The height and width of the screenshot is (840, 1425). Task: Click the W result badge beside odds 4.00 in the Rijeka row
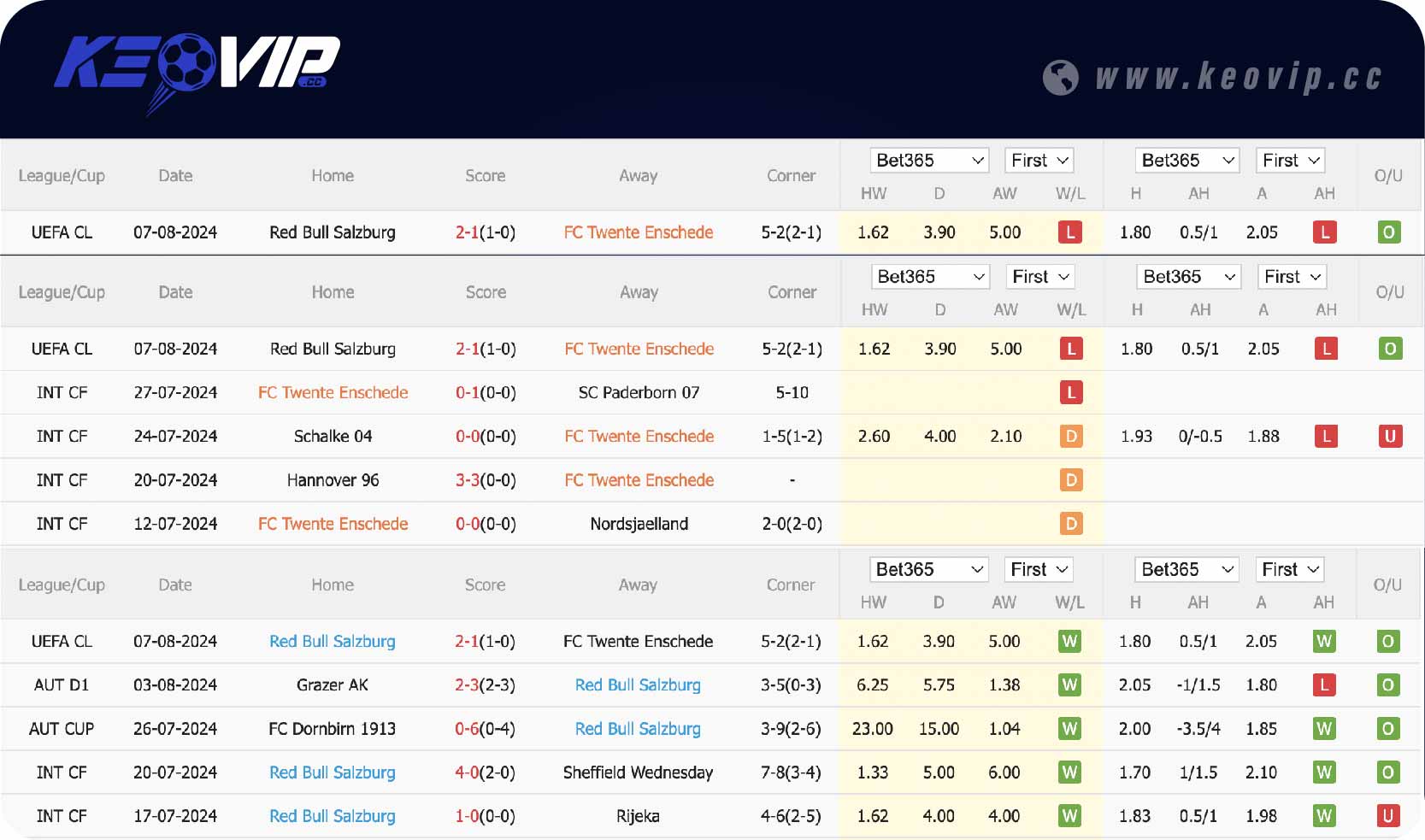[x=1069, y=816]
